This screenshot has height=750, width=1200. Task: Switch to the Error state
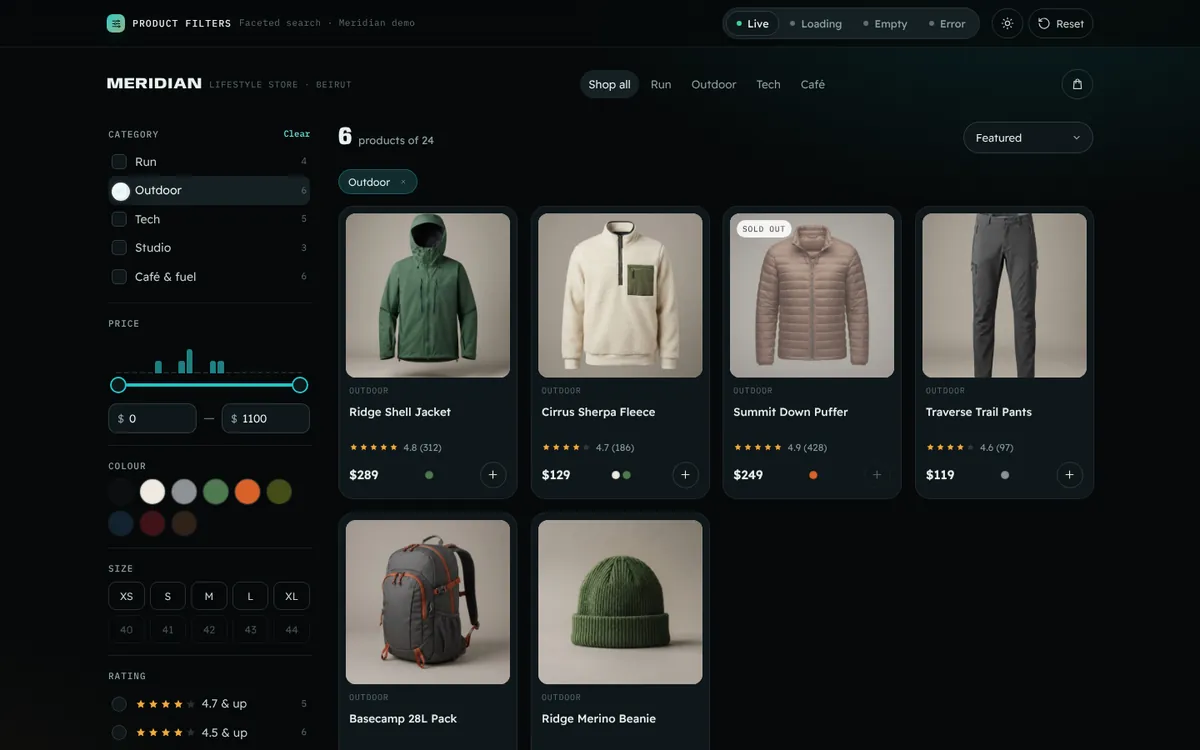pyautogui.click(x=947, y=24)
